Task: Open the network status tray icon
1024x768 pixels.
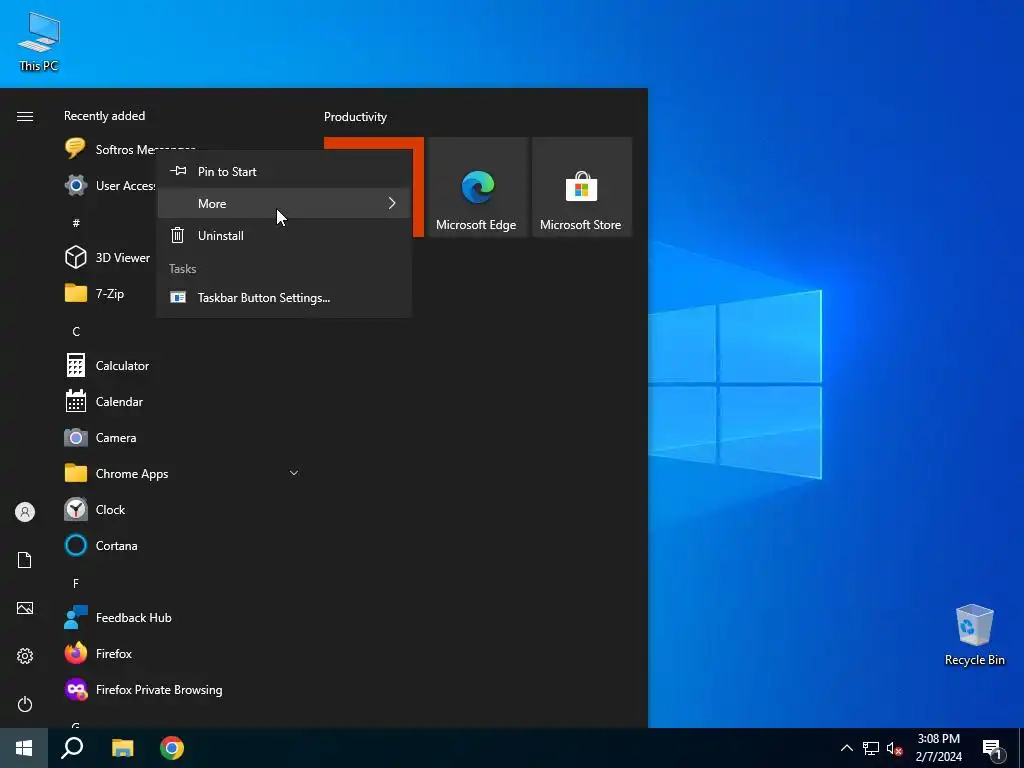Action: pyautogui.click(x=871, y=748)
